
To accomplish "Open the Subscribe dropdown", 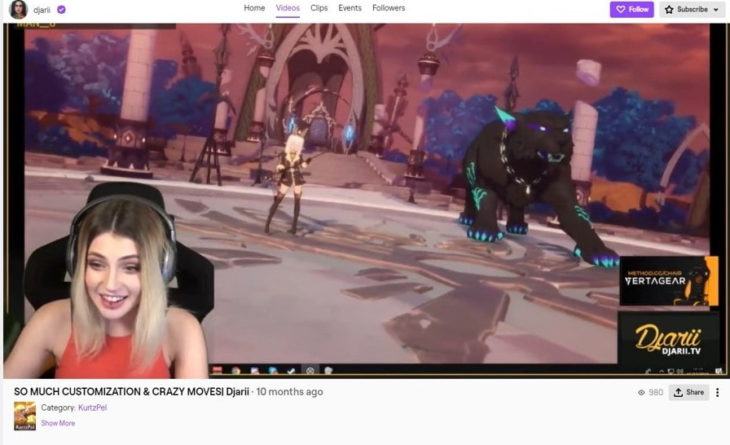I will (x=692, y=9).
